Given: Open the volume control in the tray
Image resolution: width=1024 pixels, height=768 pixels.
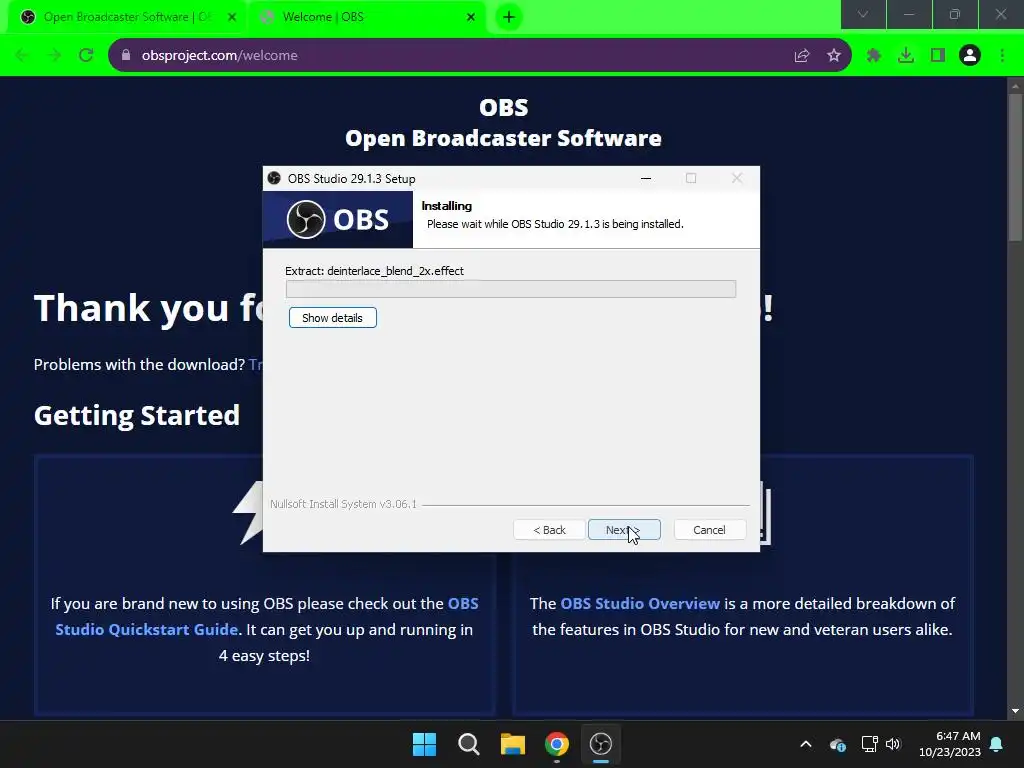Looking at the screenshot, I should tap(893, 744).
